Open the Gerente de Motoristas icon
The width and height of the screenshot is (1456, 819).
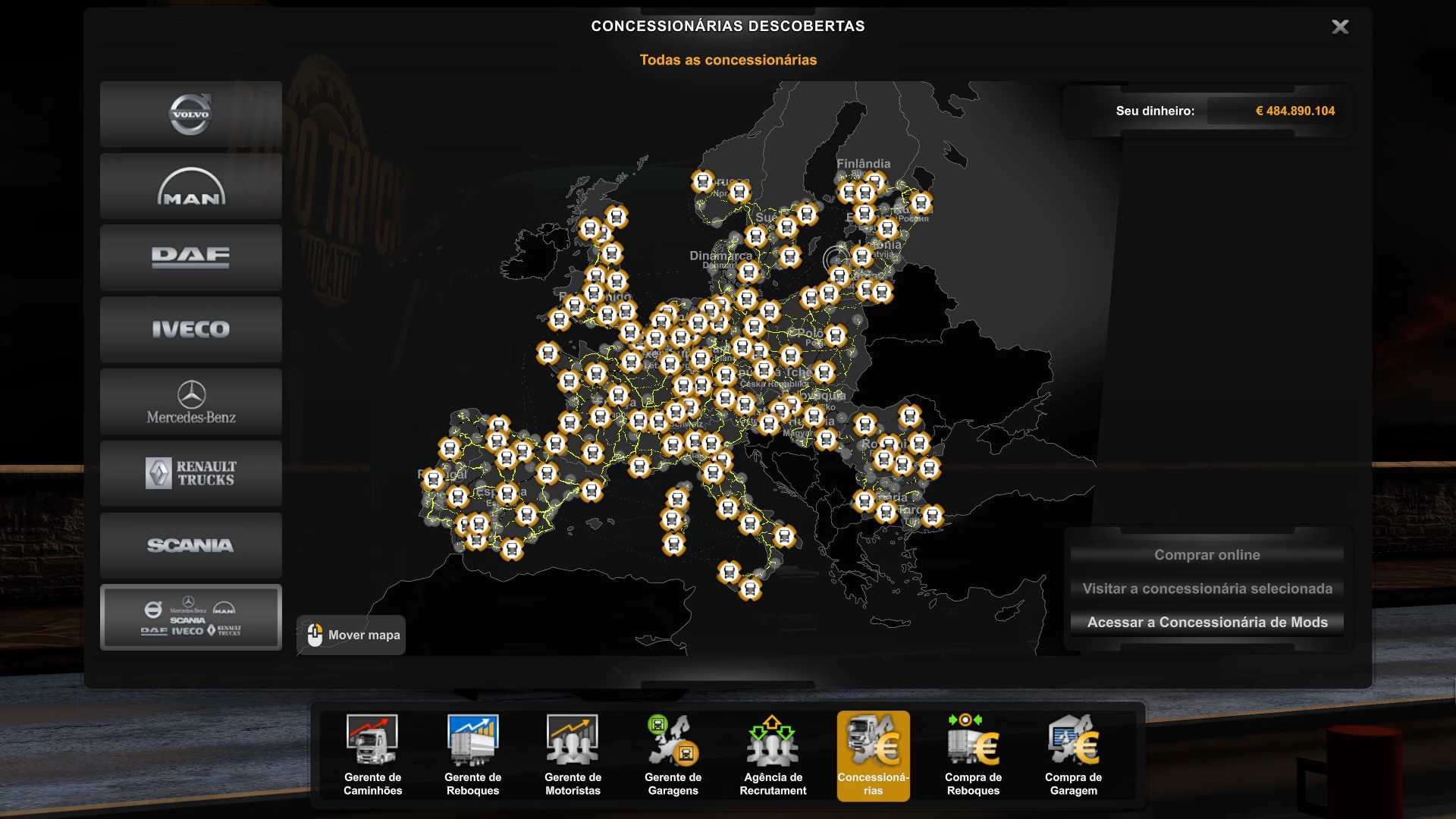pyautogui.click(x=573, y=755)
